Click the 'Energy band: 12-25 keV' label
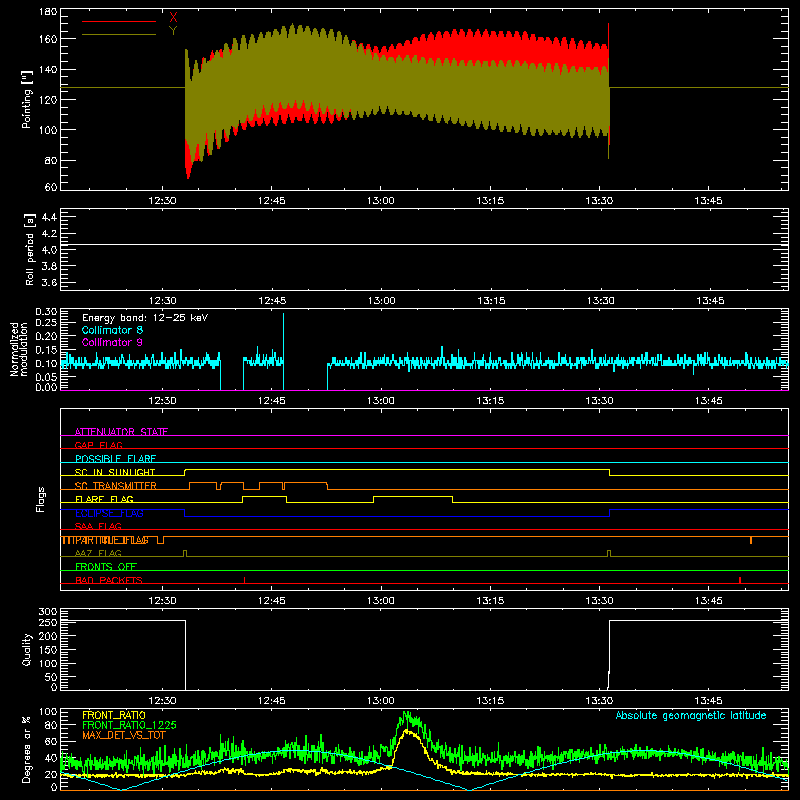The image size is (800, 800). [145, 318]
